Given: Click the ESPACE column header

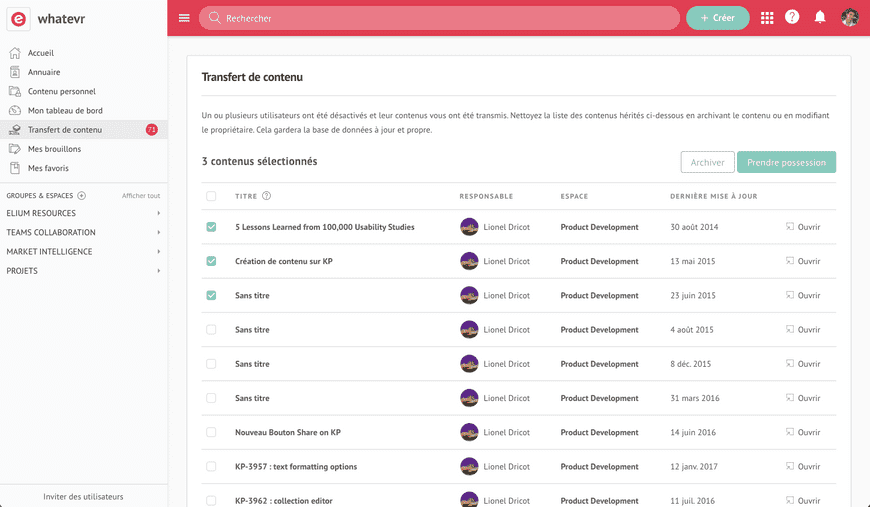Looking at the screenshot, I should point(574,196).
